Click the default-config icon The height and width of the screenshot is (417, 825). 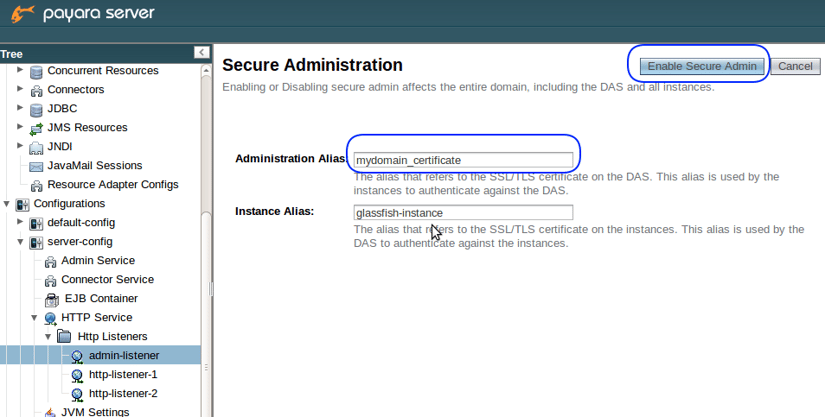pos(36,223)
